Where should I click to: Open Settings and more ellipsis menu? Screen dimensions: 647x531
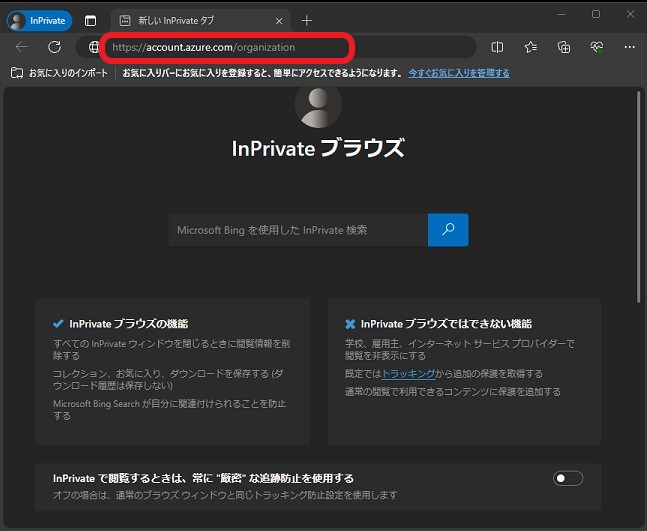[x=630, y=47]
